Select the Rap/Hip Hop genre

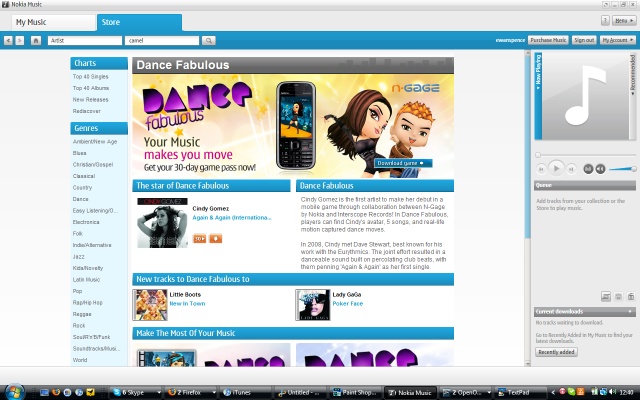[87, 303]
